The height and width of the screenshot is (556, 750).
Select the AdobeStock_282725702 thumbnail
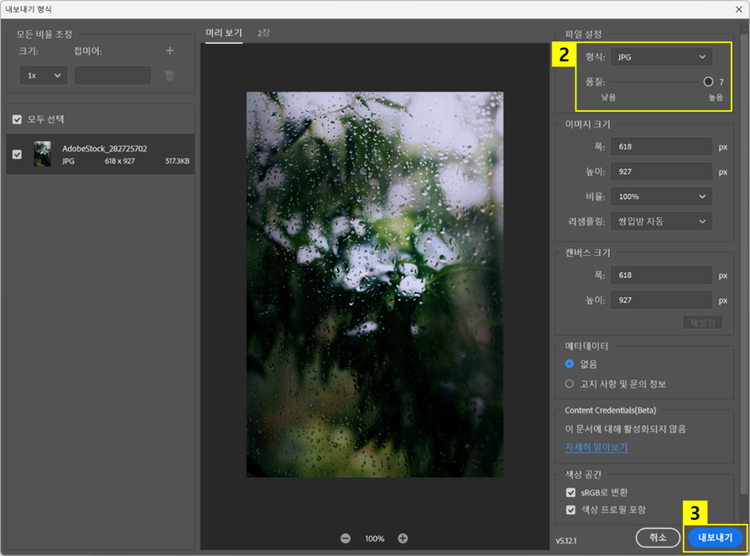42,154
